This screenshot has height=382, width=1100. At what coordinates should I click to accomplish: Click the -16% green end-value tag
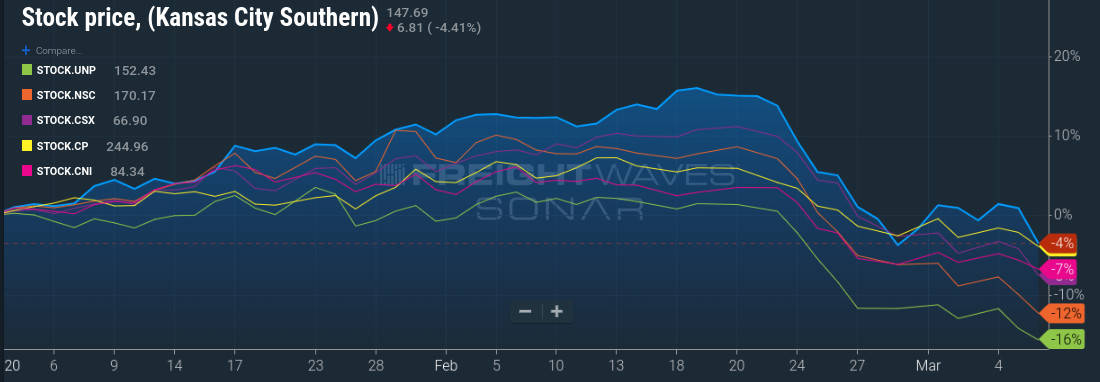click(1063, 339)
